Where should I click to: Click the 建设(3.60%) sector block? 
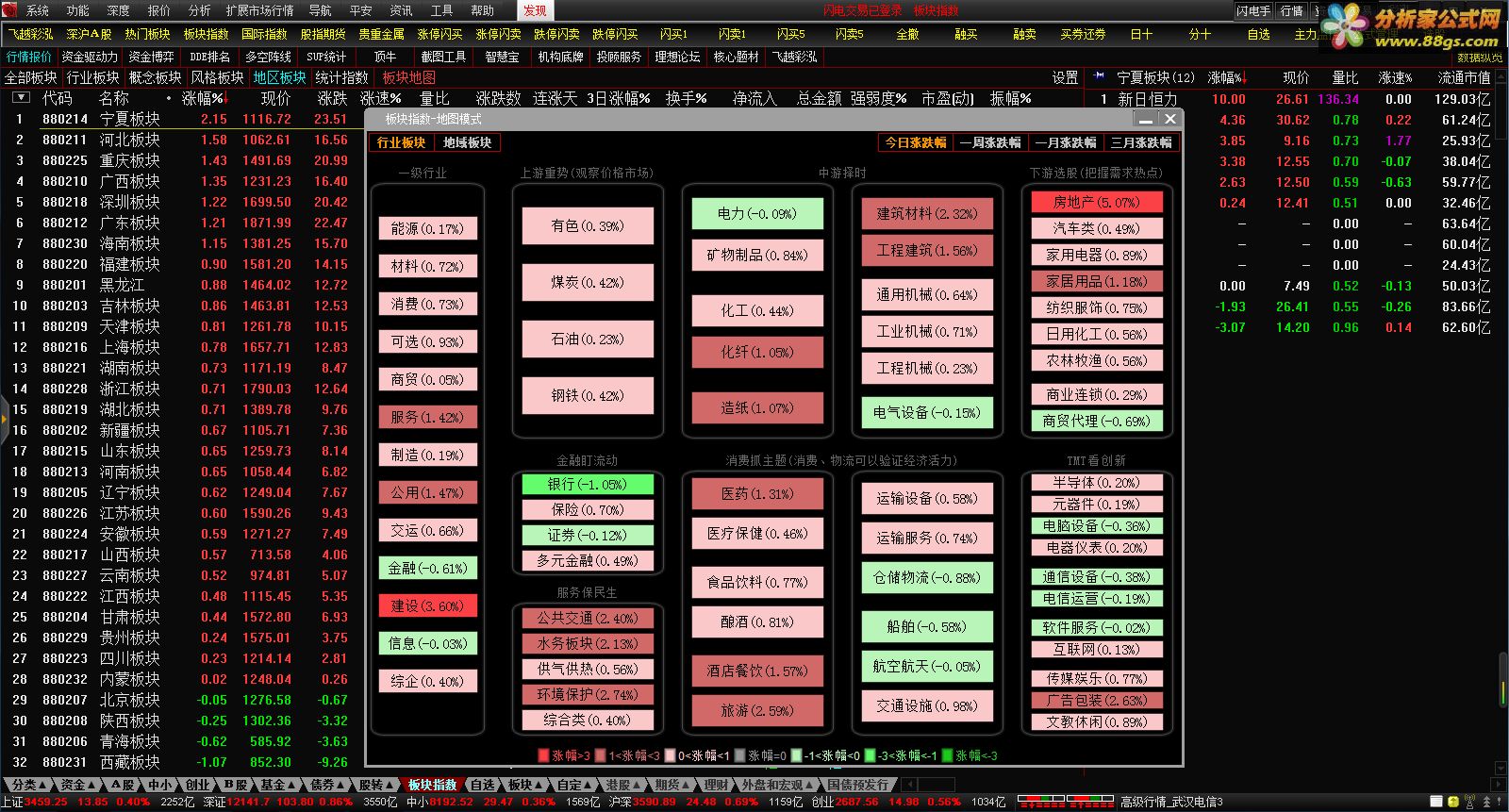(427, 605)
